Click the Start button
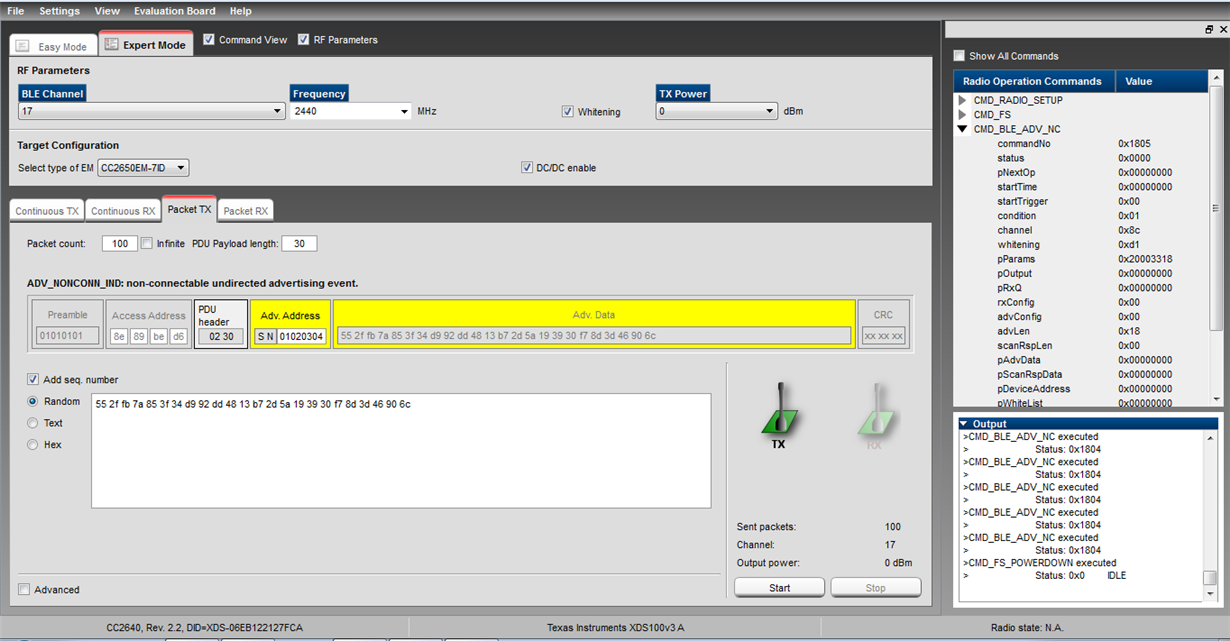This screenshot has height=641, width=1230. tap(779, 588)
